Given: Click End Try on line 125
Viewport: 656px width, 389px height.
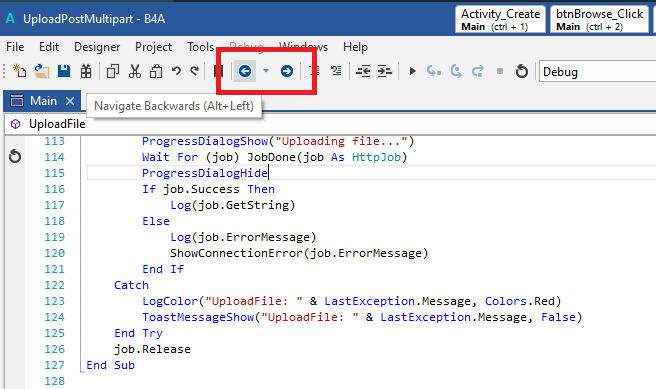Looking at the screenshot, I should [138, 333].
